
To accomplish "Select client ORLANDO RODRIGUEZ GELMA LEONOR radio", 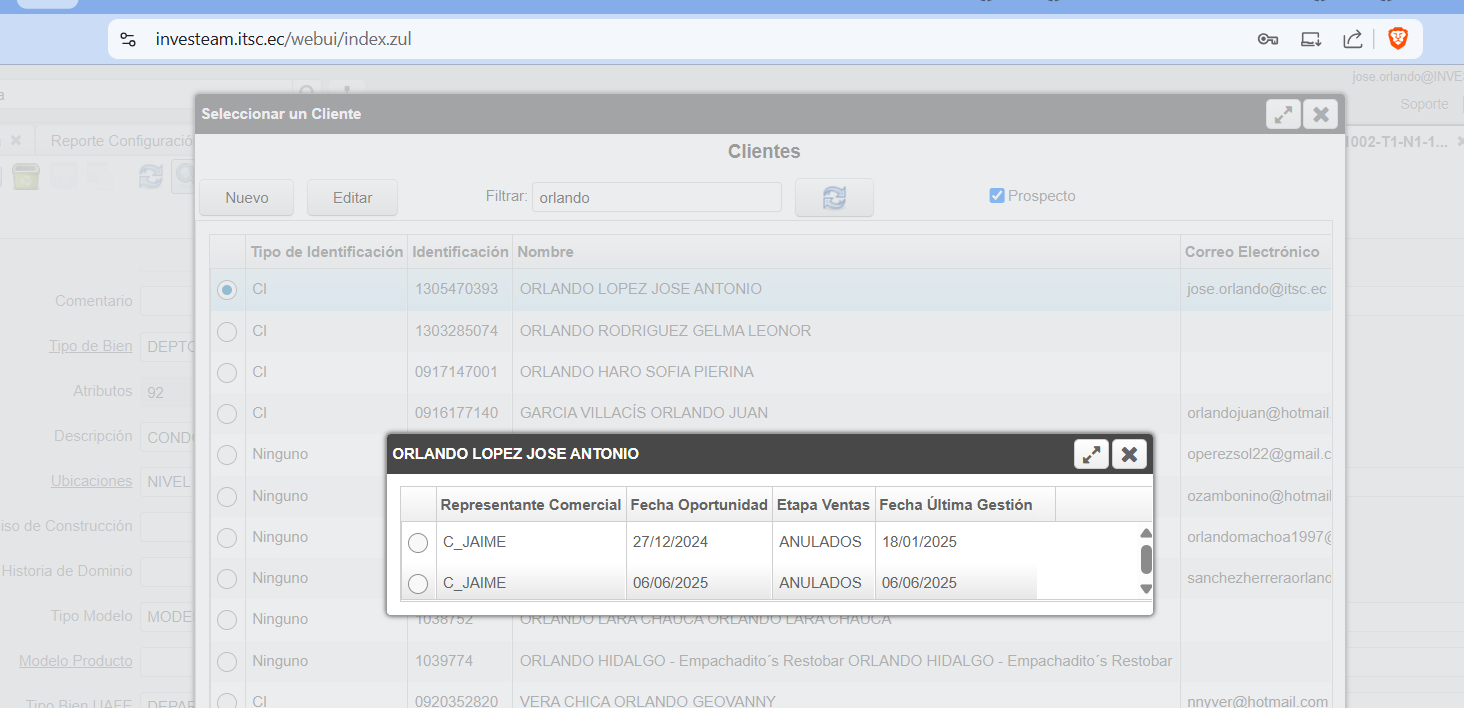I will [227, 331].
